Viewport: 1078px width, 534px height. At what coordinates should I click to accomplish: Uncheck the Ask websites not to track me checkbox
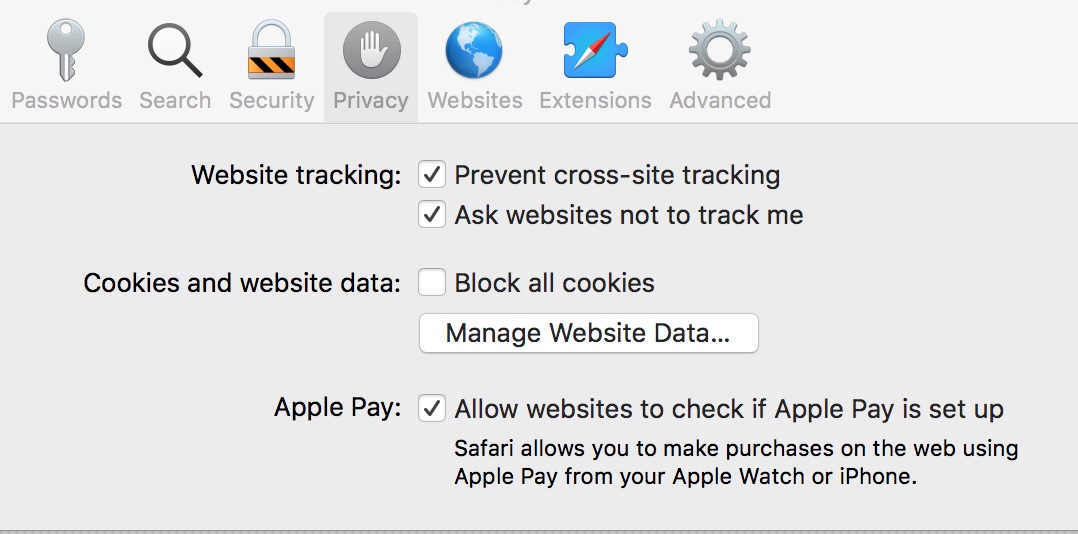pos(432,215)
